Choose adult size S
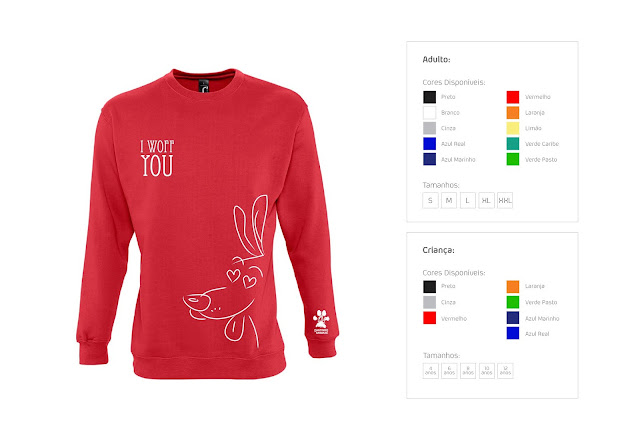Viewport: 640px width, 440px height. [430, 200]
